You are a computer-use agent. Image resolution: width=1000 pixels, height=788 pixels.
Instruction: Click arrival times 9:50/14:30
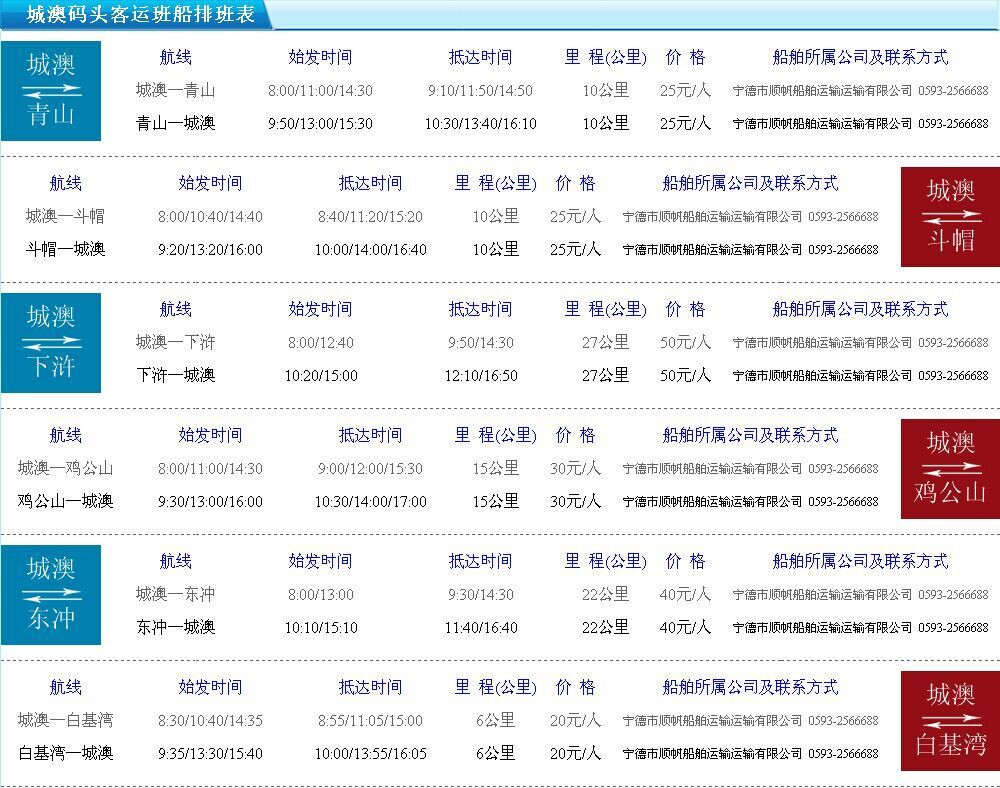480,342
